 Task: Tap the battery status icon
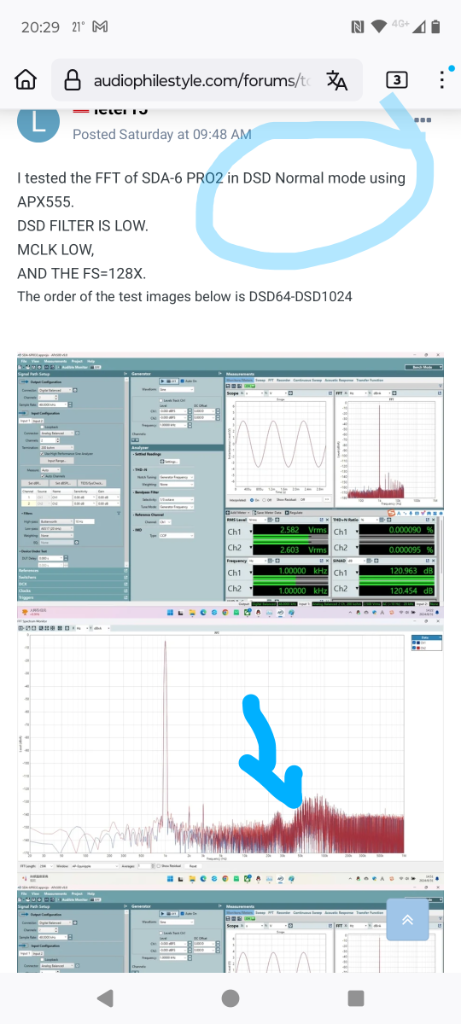[436, 27]
